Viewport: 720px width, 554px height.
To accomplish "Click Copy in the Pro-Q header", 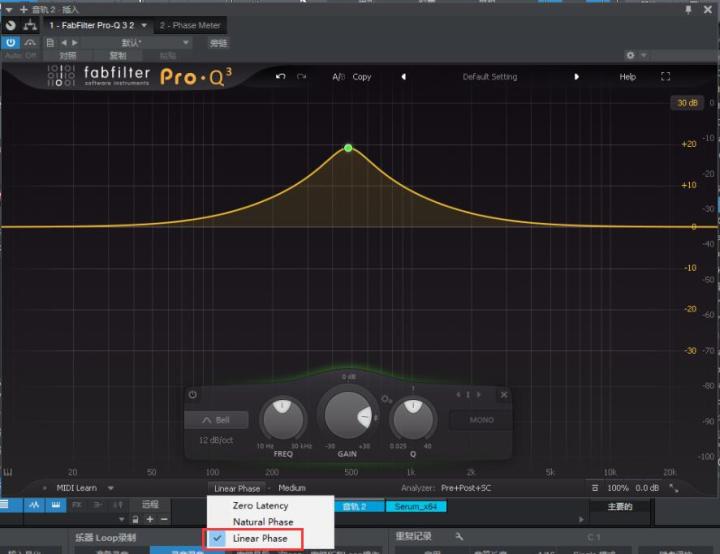I will coord(362,77).
